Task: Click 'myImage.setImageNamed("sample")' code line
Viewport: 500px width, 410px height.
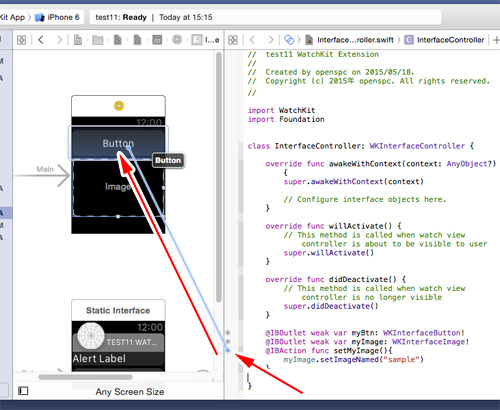Action: pyautogui.click(x=353, y=360)
